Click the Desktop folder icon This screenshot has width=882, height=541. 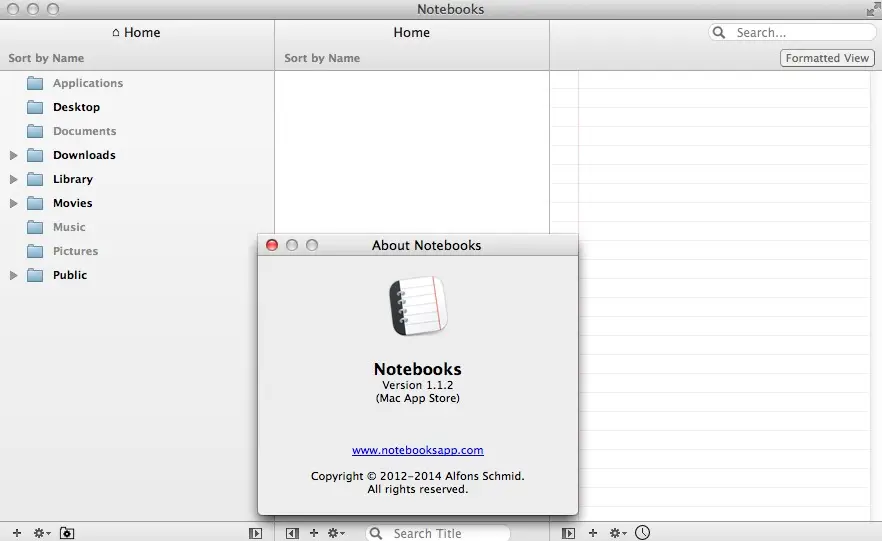[x=35, y=107]
